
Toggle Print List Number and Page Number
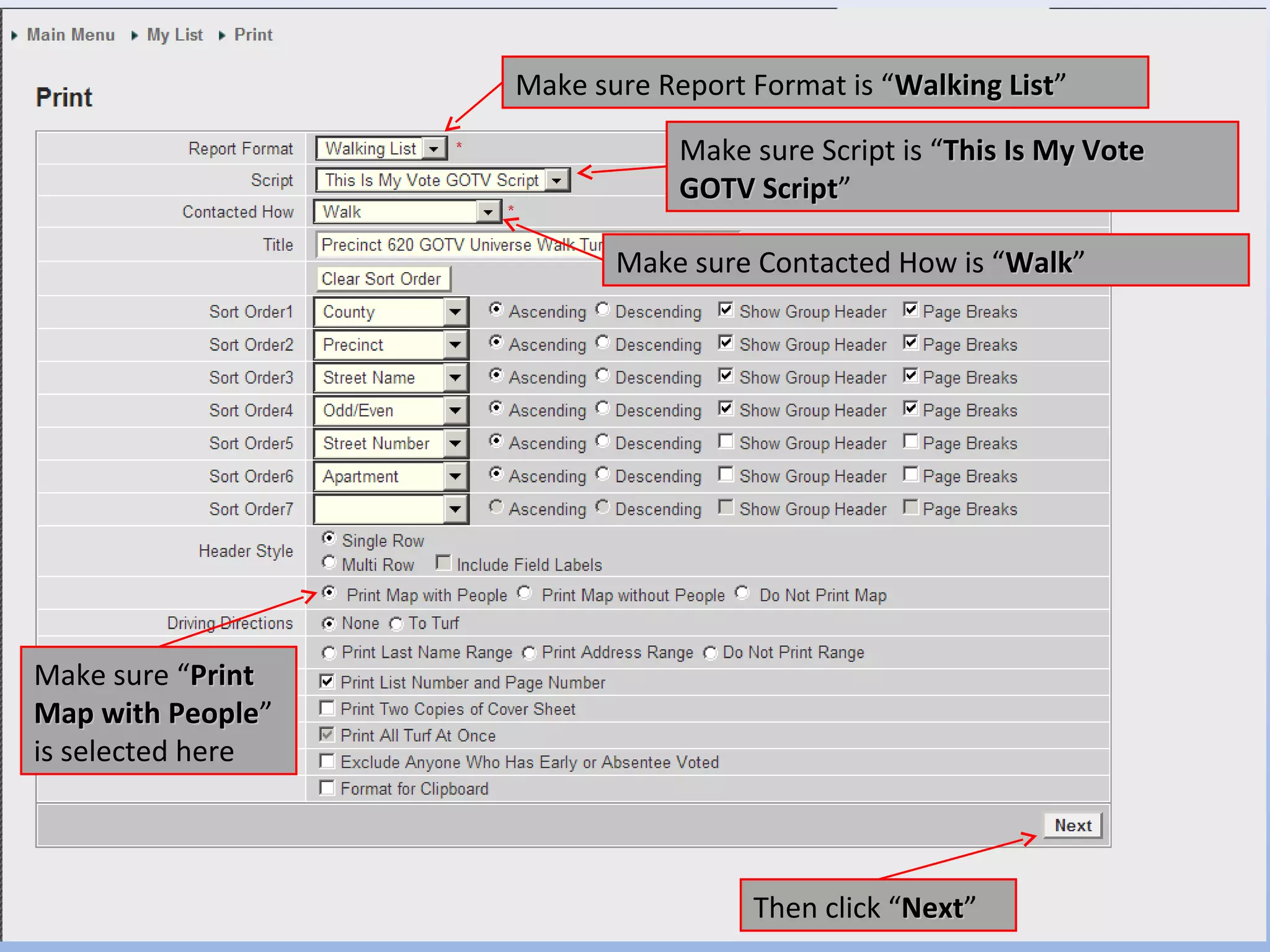[x=327, y=681]
